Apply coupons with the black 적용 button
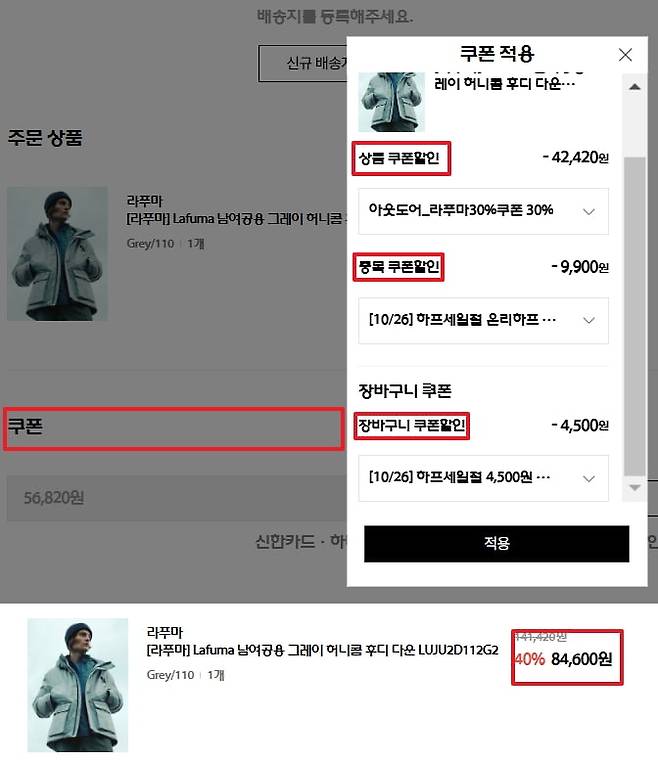The height and width of the screenshot is (765, 658). [x=497, y=544]
